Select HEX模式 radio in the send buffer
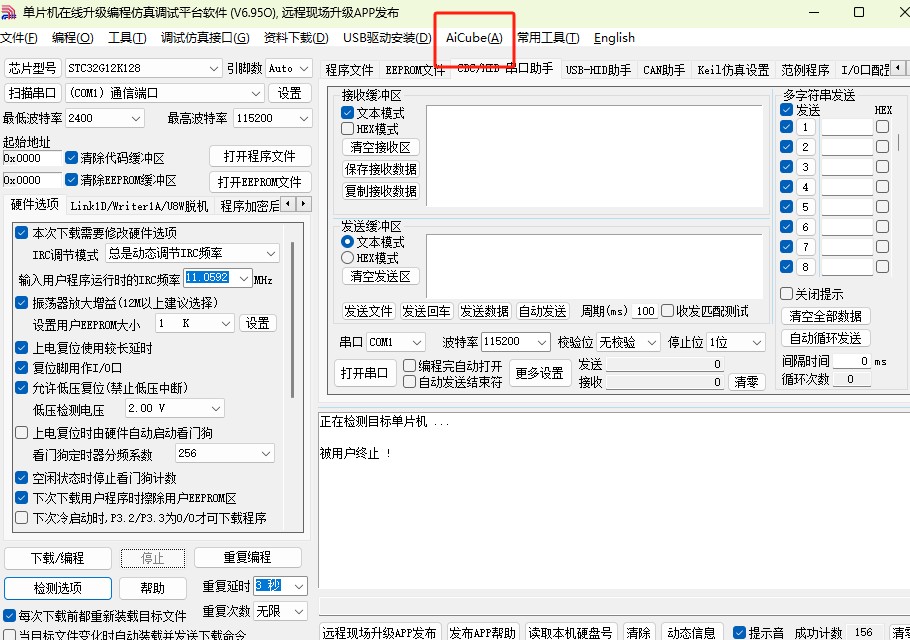The width and height of the screenshot is (910, 640). [348, 258]
